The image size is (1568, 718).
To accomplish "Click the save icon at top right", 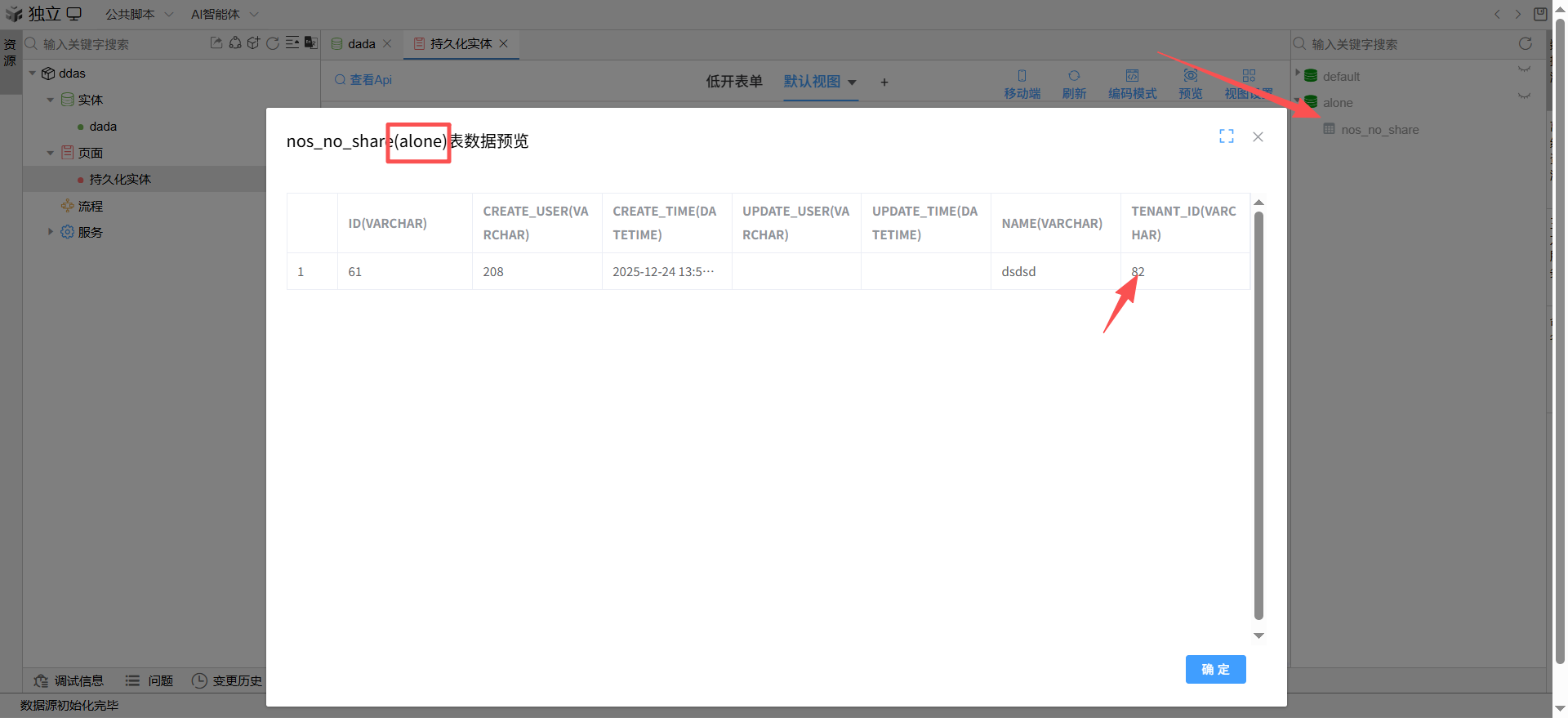I will pyautogui.click(x=1540, y=14).
